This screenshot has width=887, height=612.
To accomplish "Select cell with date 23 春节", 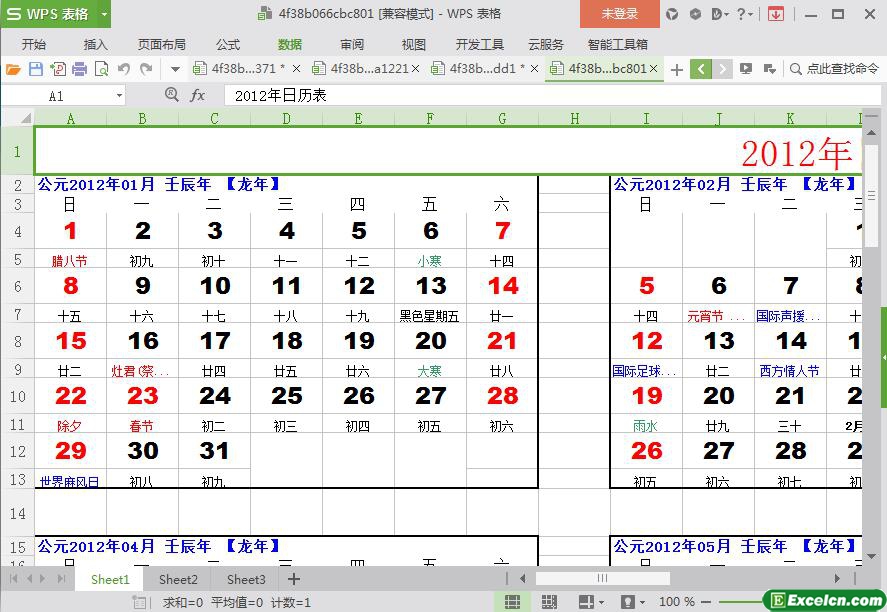I will [x=143, y=395].
